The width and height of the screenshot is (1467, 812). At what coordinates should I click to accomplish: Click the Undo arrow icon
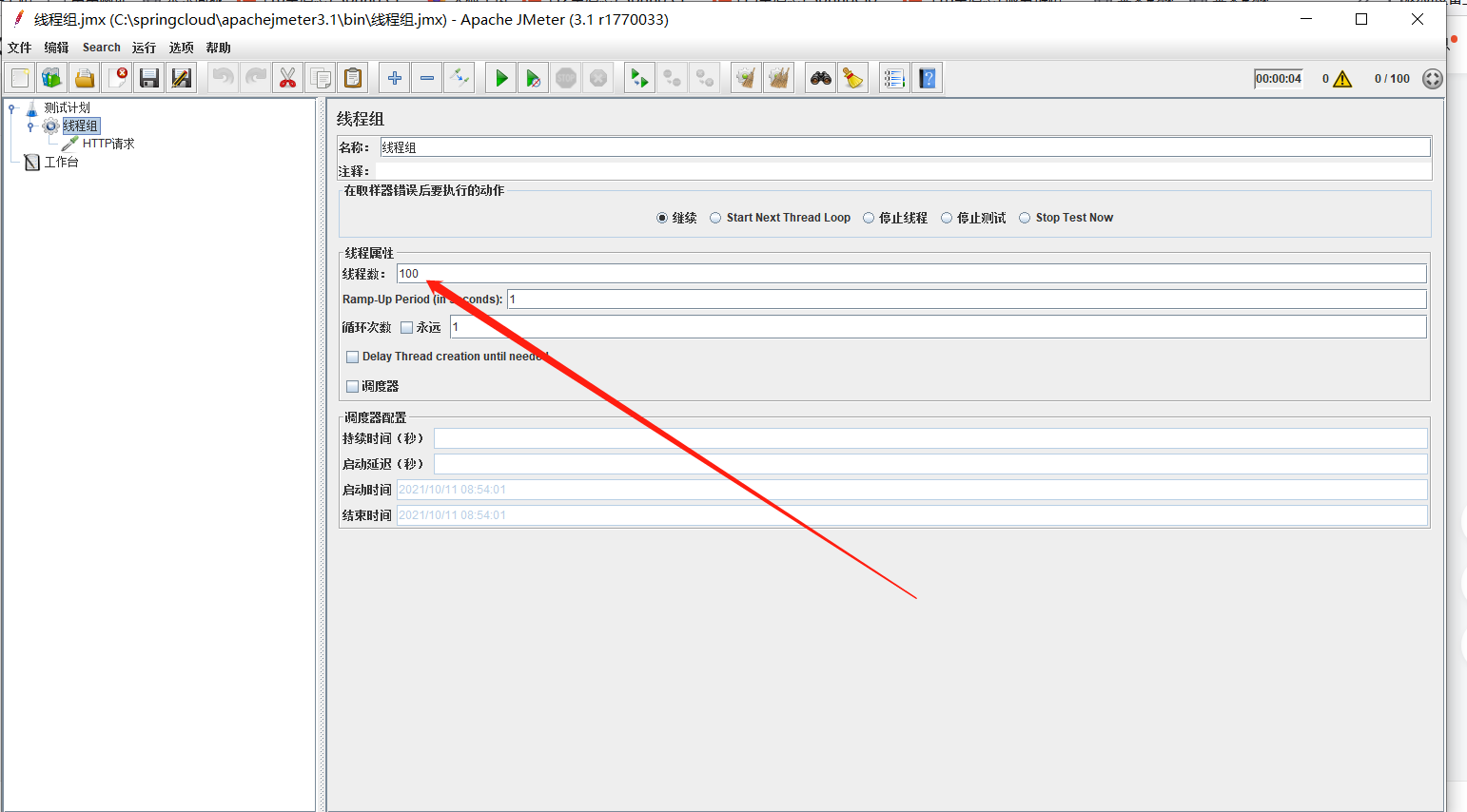[224, 78]
